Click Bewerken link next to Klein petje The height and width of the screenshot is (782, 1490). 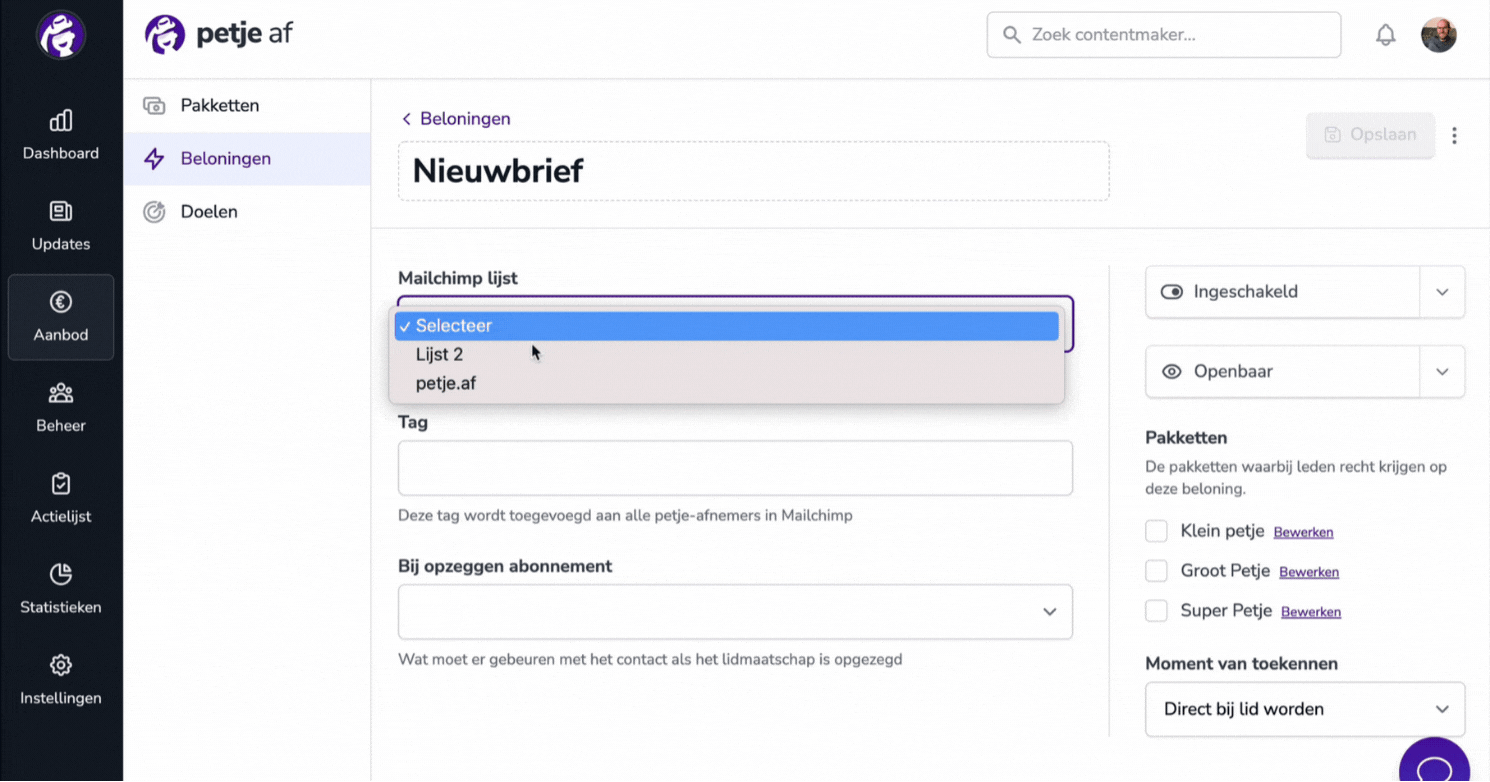click(1303, 532)
